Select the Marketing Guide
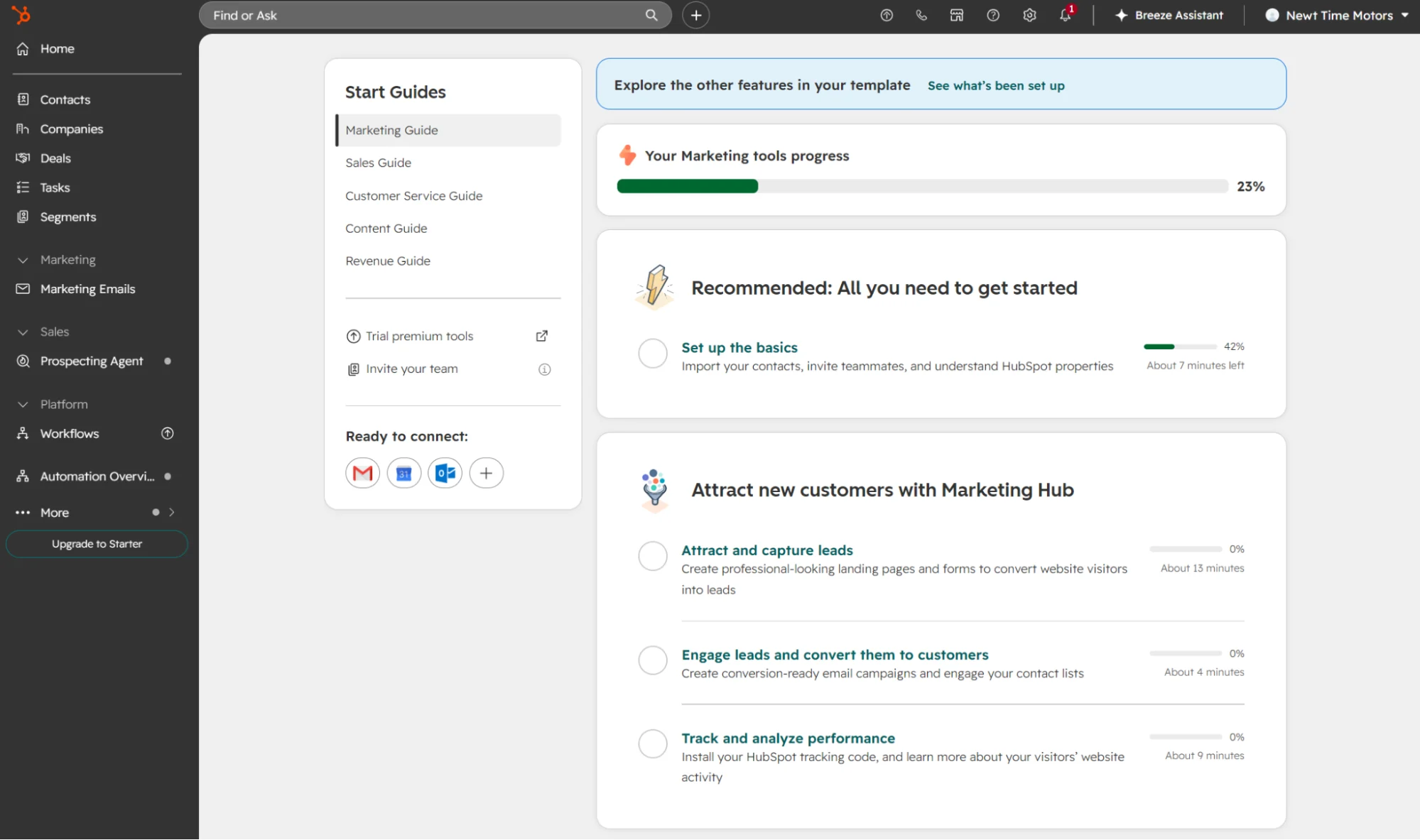The image size is (1420, 840). click(x=448, y=130)
